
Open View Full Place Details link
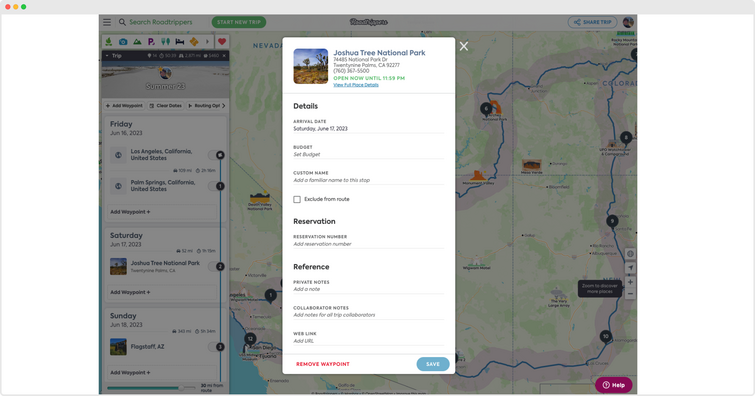pyautogui.click(x=356, y=85)
